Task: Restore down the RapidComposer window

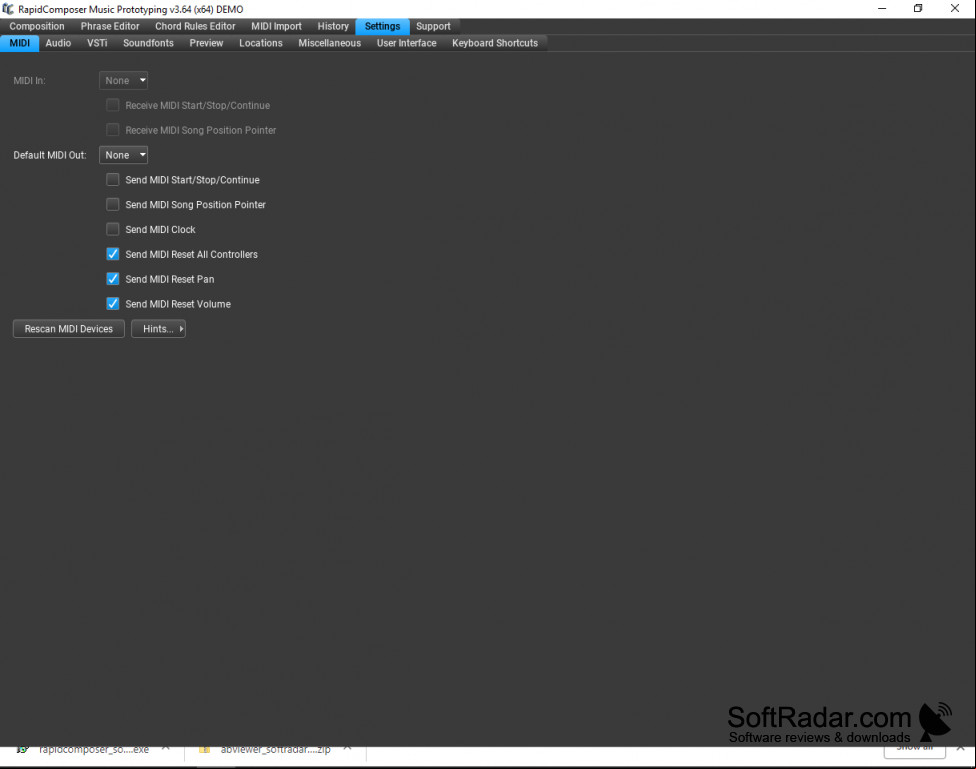Action: 918,9
